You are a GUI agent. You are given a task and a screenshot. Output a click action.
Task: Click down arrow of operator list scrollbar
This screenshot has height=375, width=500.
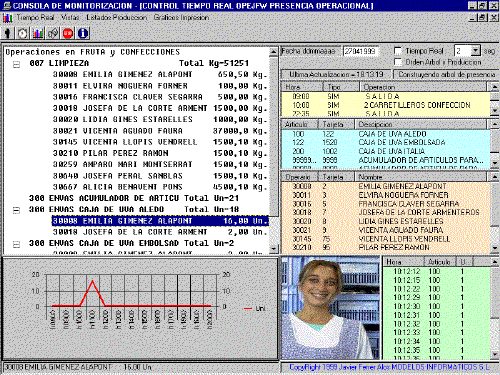tap(495, 249)
